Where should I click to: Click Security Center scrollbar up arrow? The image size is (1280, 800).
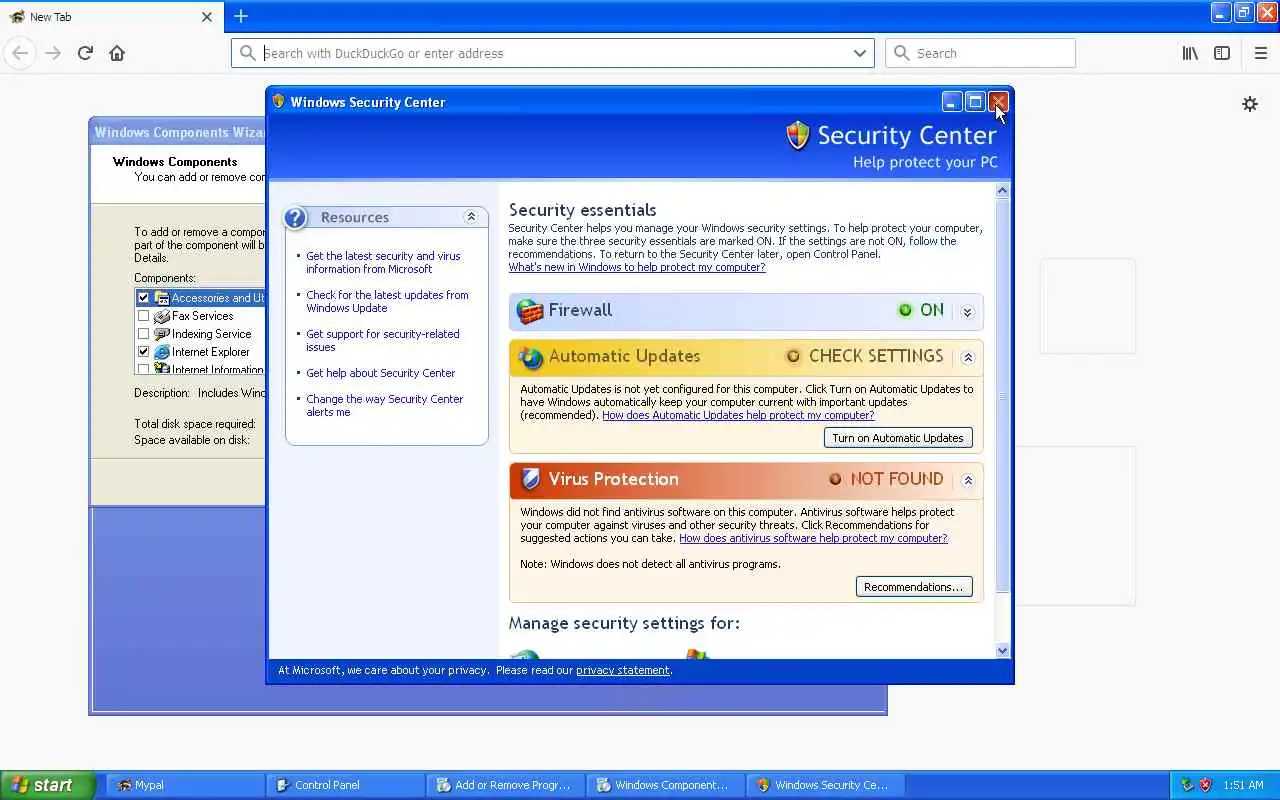coord(1003,190)
